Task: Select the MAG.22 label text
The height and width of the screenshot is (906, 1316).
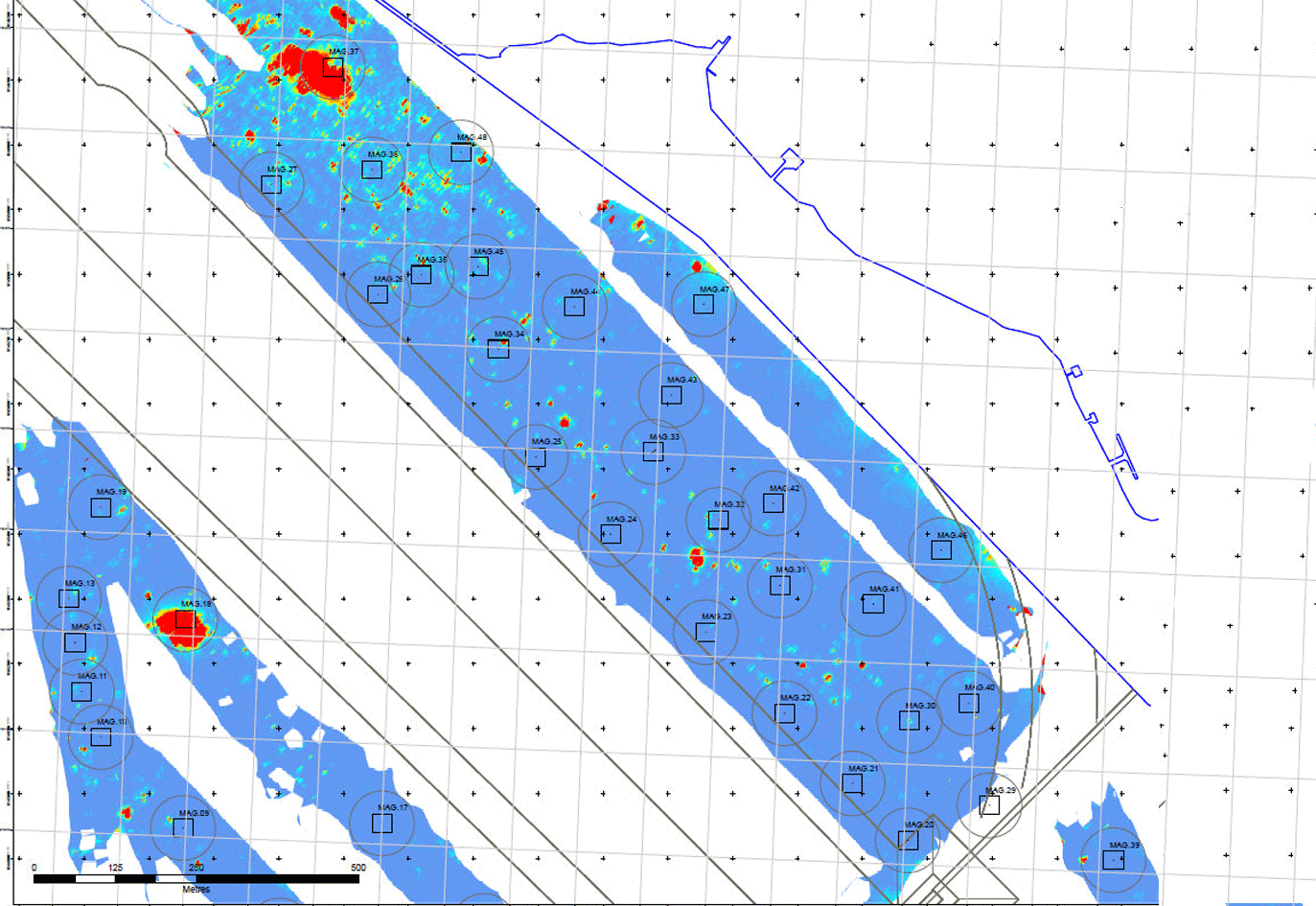Action: click(x=795, y=698)
